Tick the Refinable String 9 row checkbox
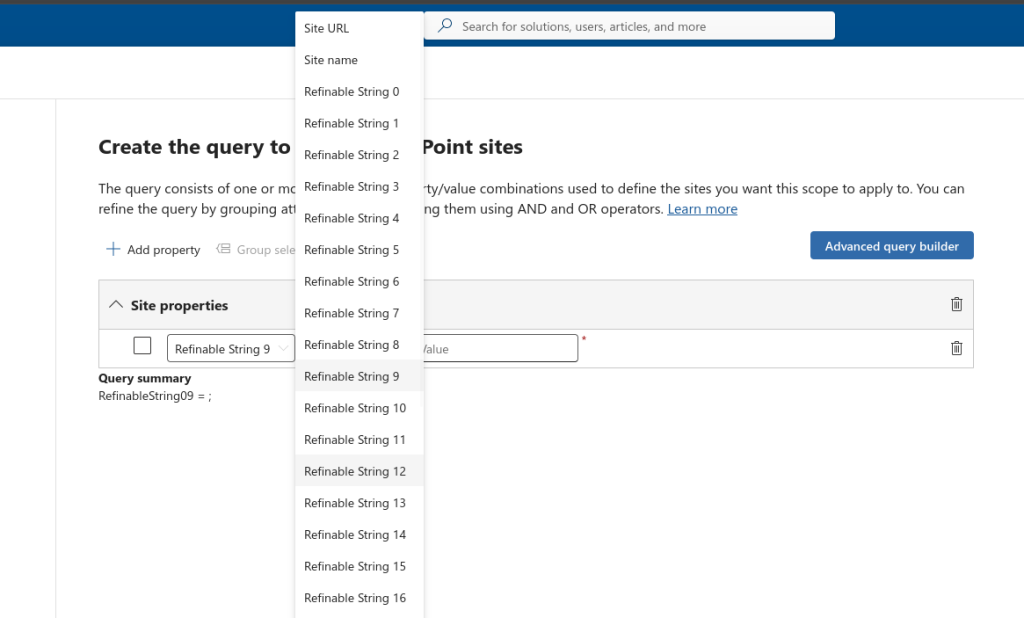Screen dimensions: 1024x618 pos(142,346)
